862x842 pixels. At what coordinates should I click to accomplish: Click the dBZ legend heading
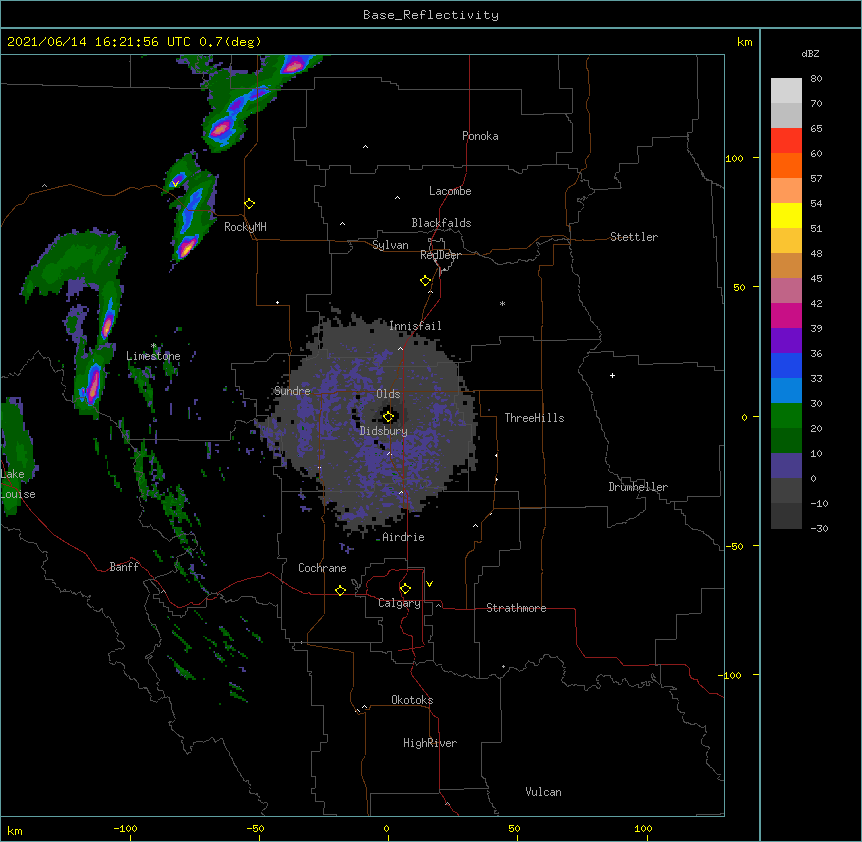click(x=810, y=53)
